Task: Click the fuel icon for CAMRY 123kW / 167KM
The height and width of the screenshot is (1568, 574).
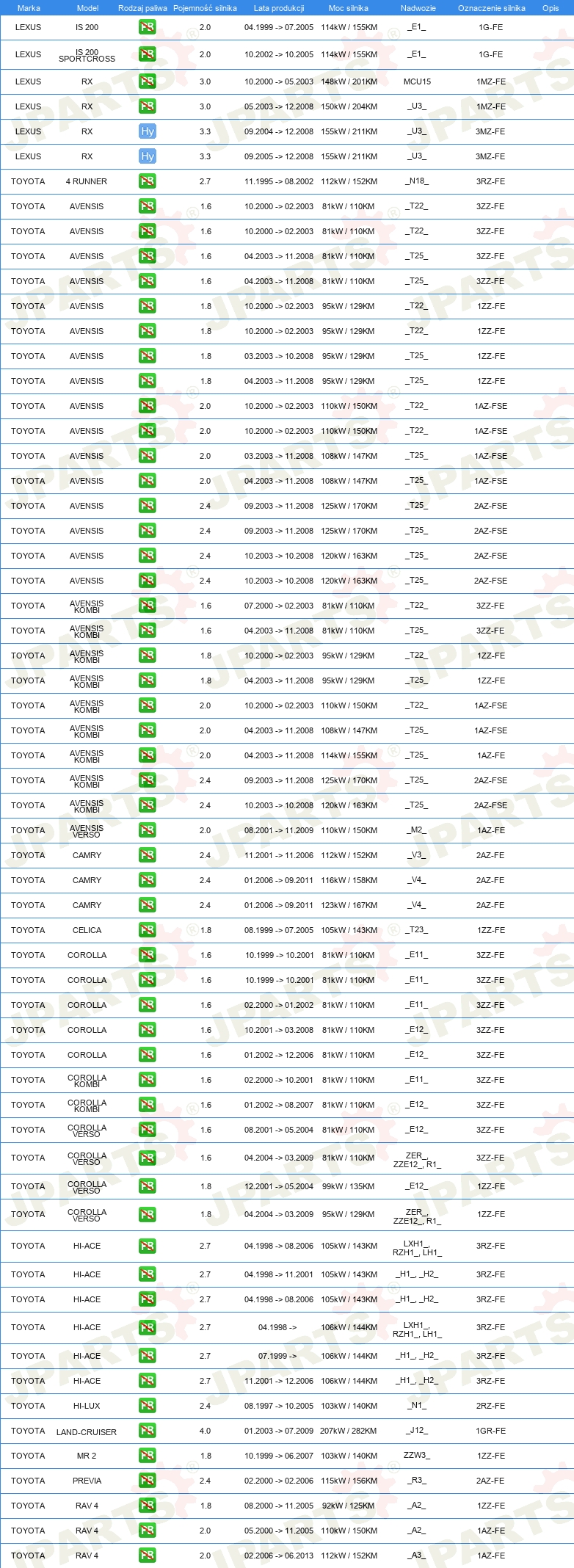Action: pos(148,905)
